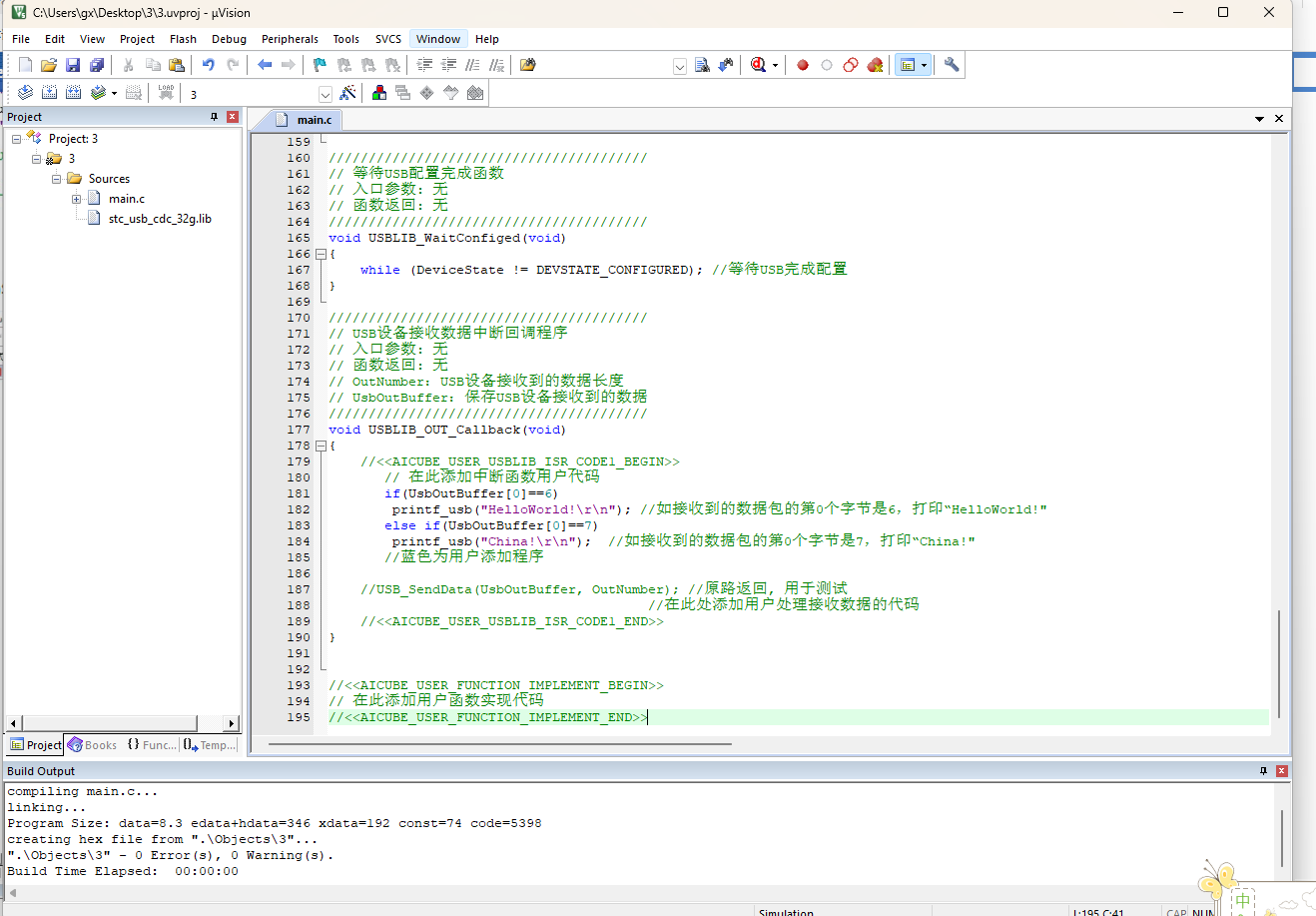Viewport: 1316px width, 916px height.
Task: Pin the Project panel with the pushpin
Action: tap(214, 117)
